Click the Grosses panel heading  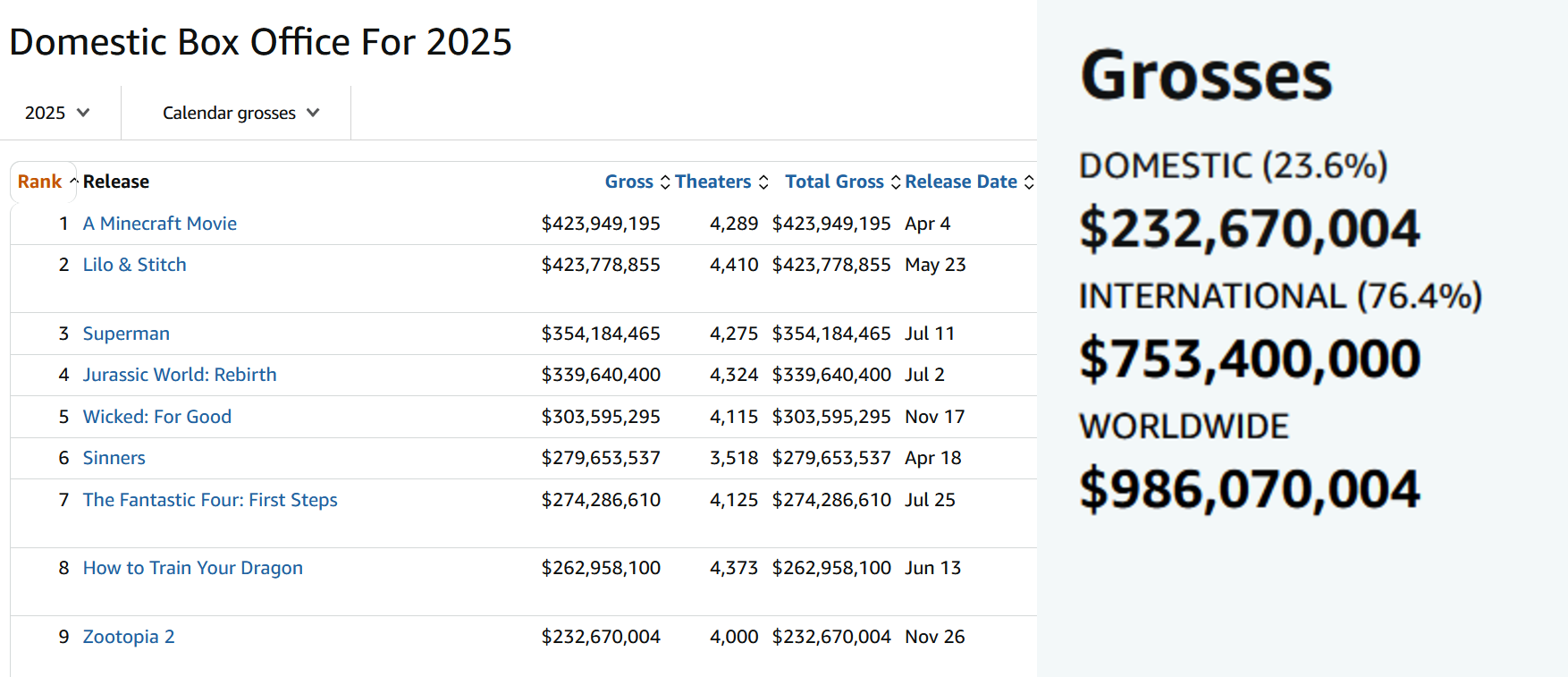pyautogui.click(x=1207, y=75)
